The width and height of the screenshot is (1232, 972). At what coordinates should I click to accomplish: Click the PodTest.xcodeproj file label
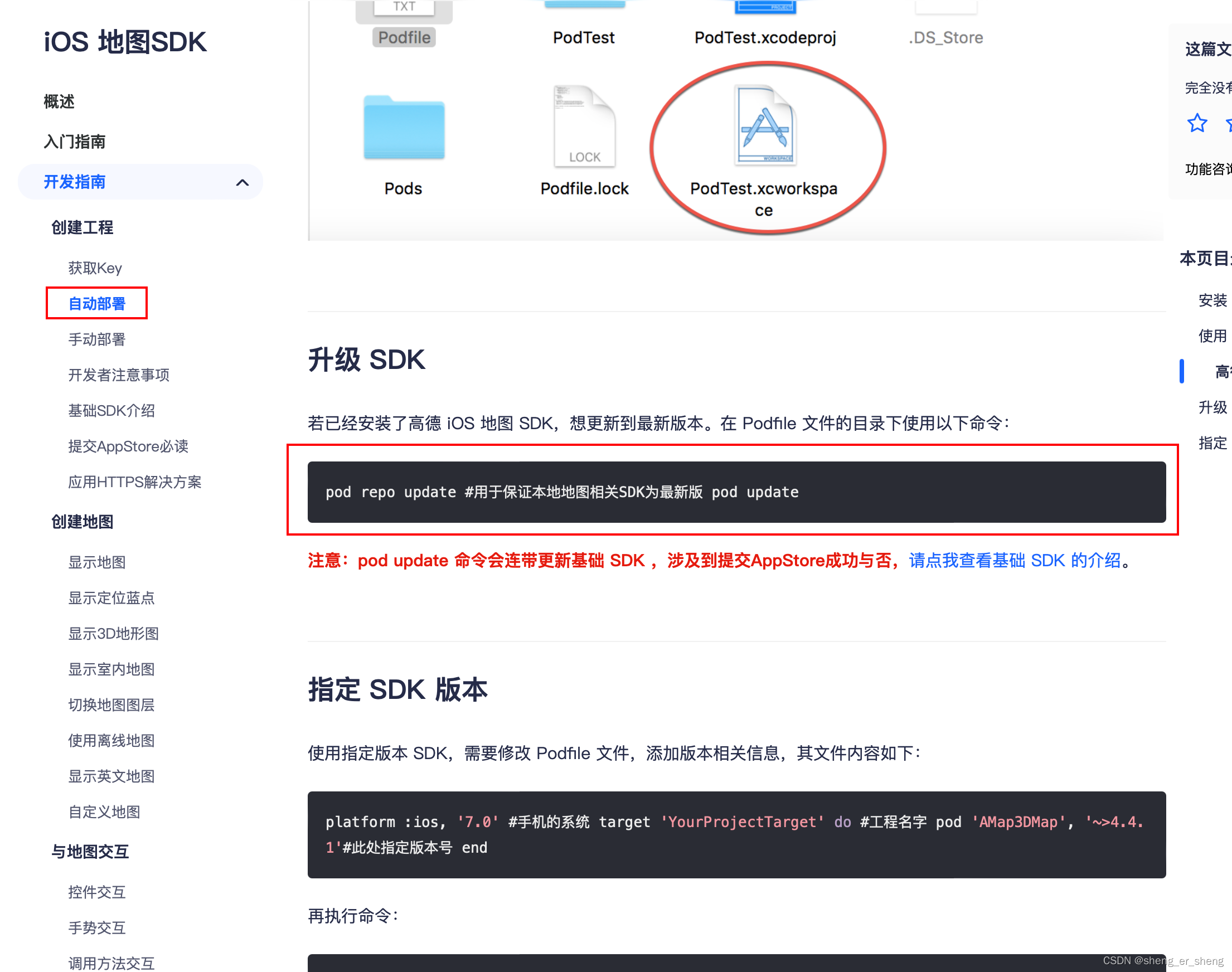point(765,37)
